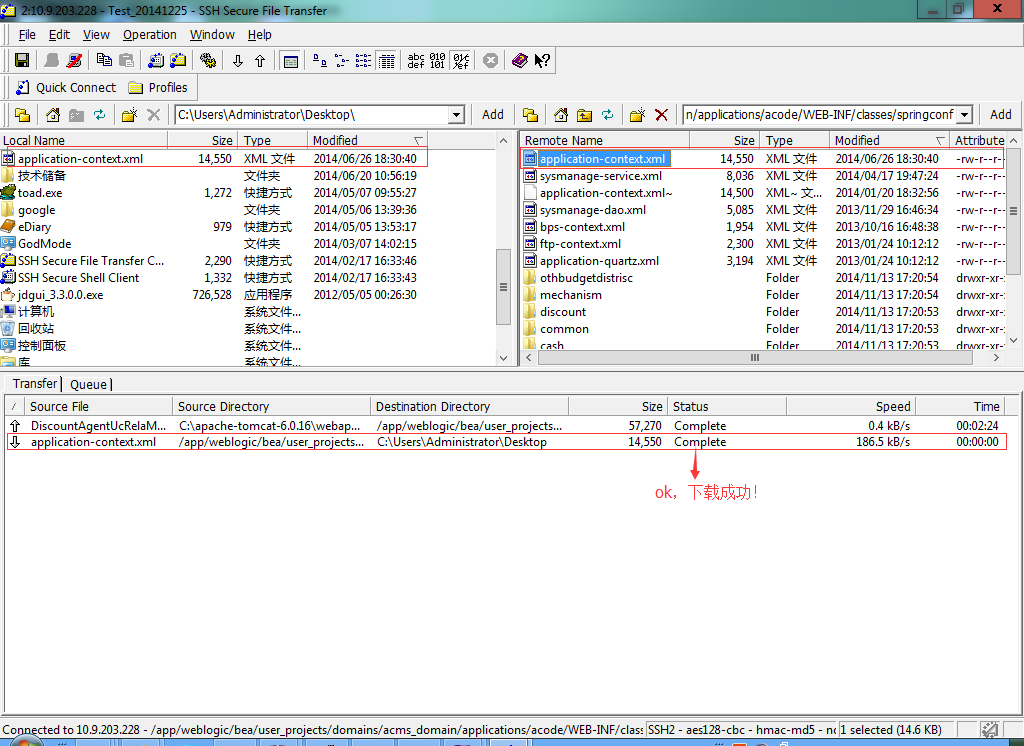Switch to Details view
The height and width of the screenshot is (746, 1024).
pos(387,61)
